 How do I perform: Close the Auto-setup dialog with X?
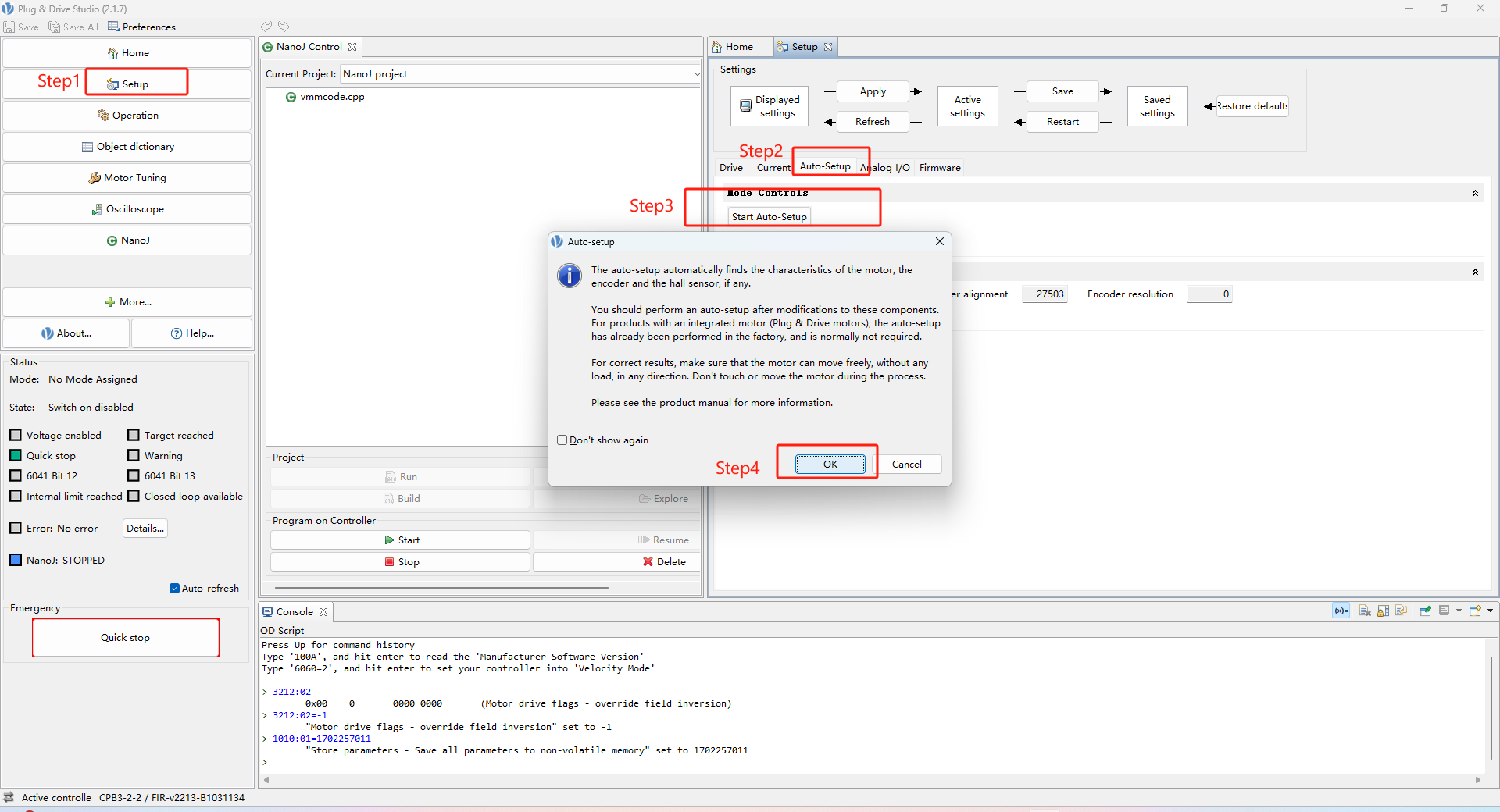(x=940, y=242)
